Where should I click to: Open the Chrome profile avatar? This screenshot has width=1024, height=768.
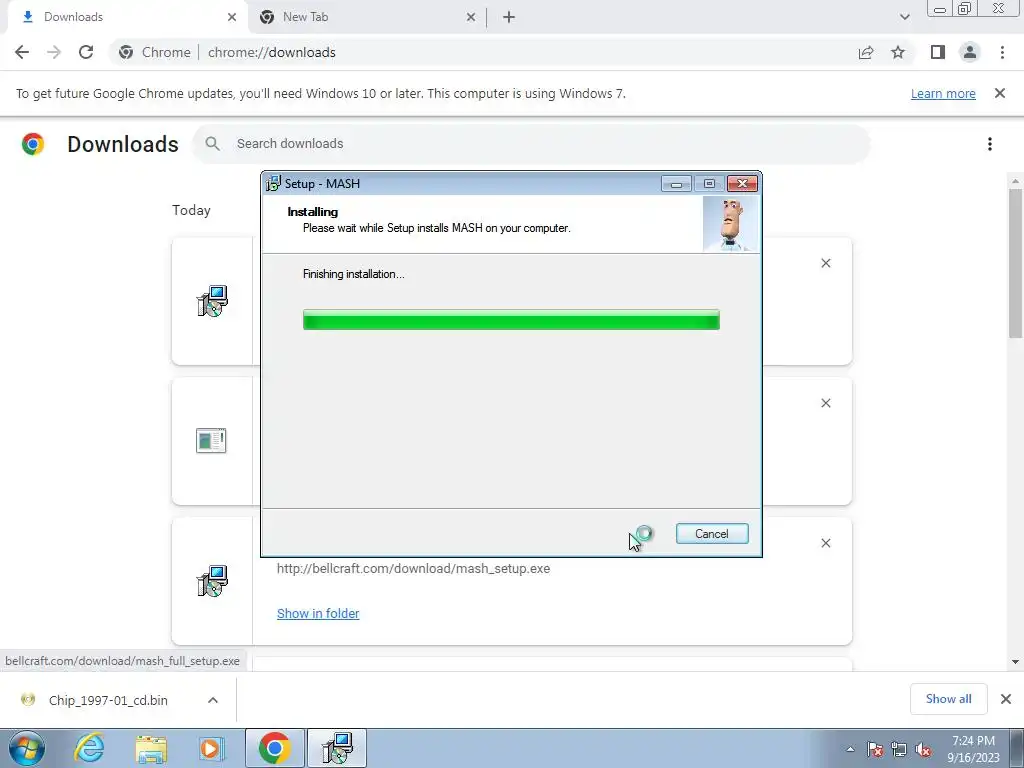click(x=970, y=52)
